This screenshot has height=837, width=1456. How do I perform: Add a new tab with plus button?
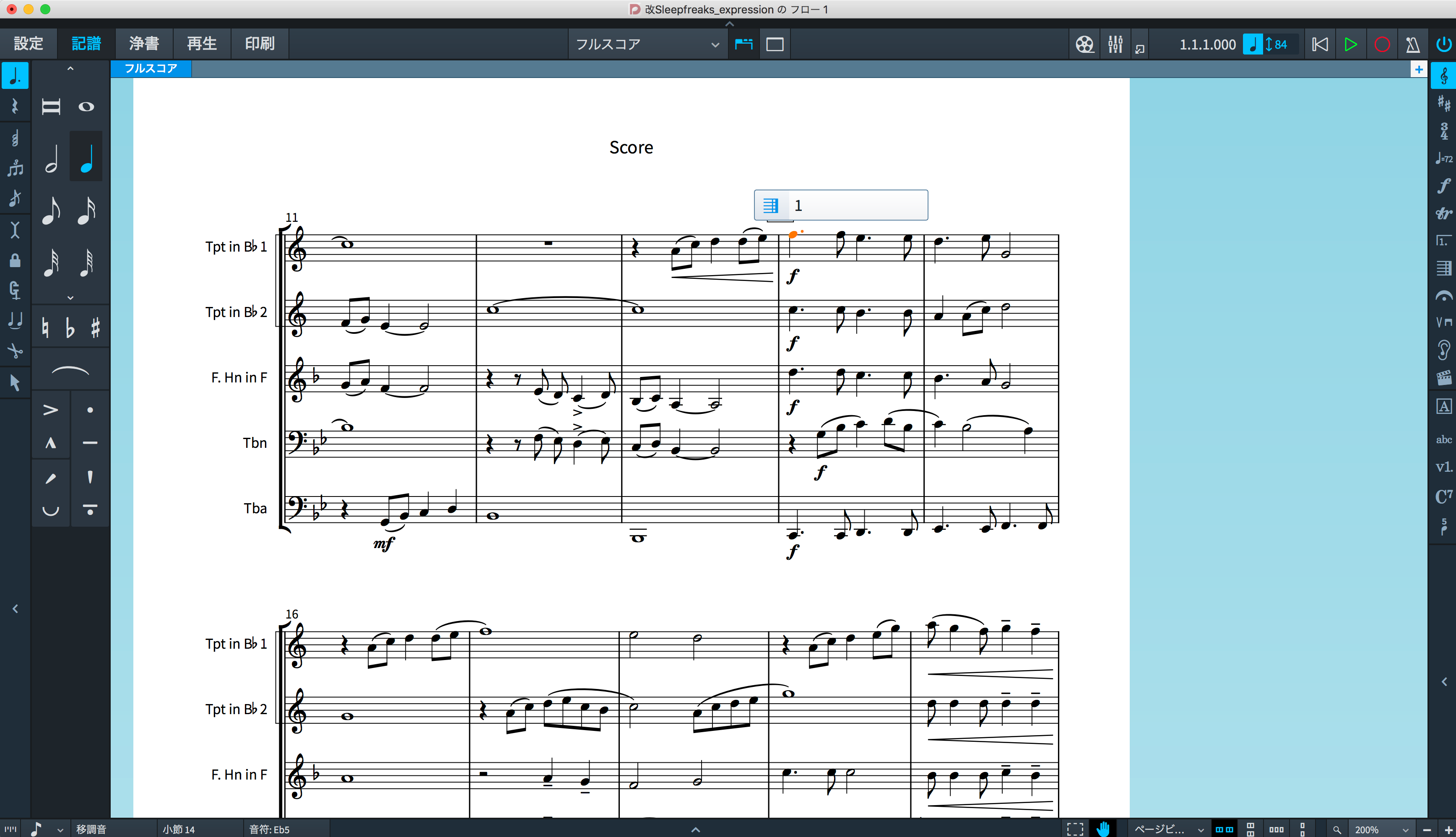click(1419, 69)
